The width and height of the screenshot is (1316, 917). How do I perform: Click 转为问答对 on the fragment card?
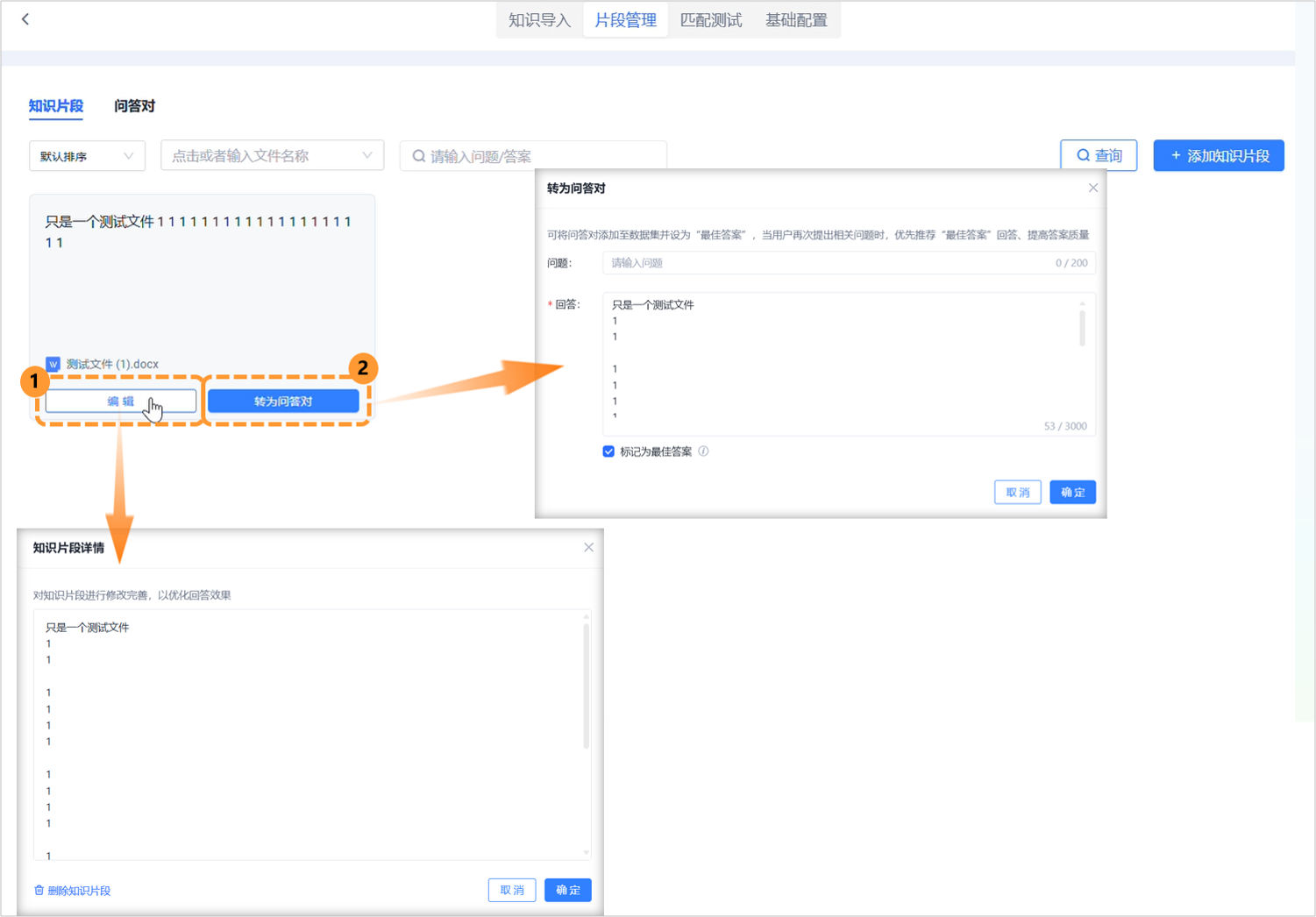pyautogui.click(x=283, y=402)
